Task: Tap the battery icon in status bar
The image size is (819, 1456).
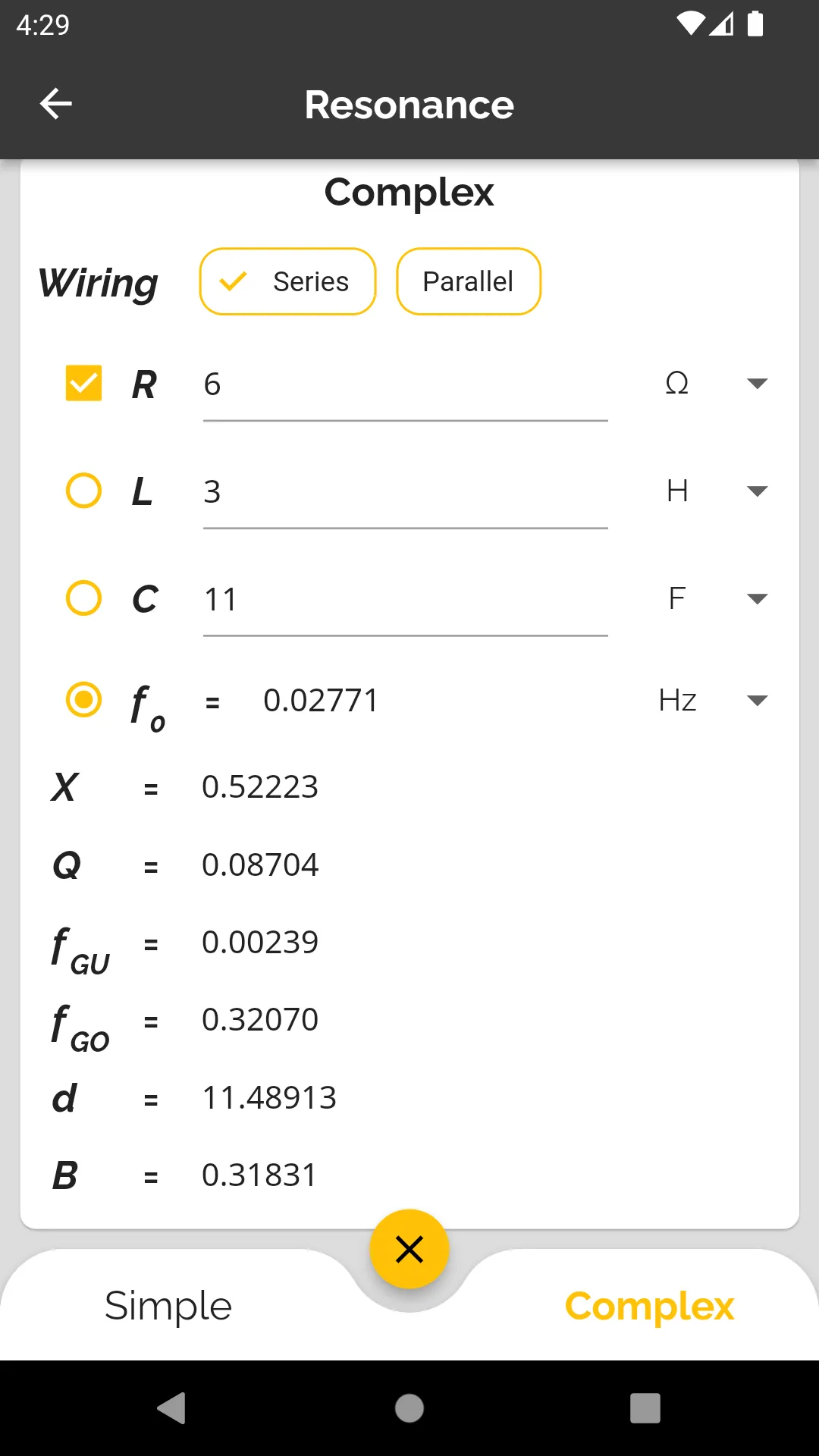Action: click(x=755, y=24)
